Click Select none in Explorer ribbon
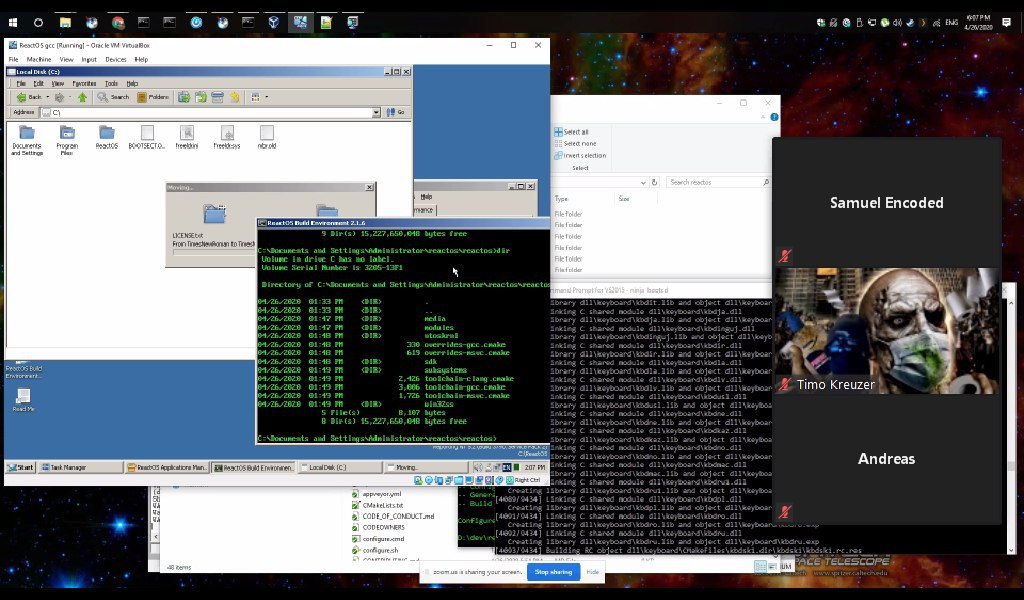 (x=575, y=144)
